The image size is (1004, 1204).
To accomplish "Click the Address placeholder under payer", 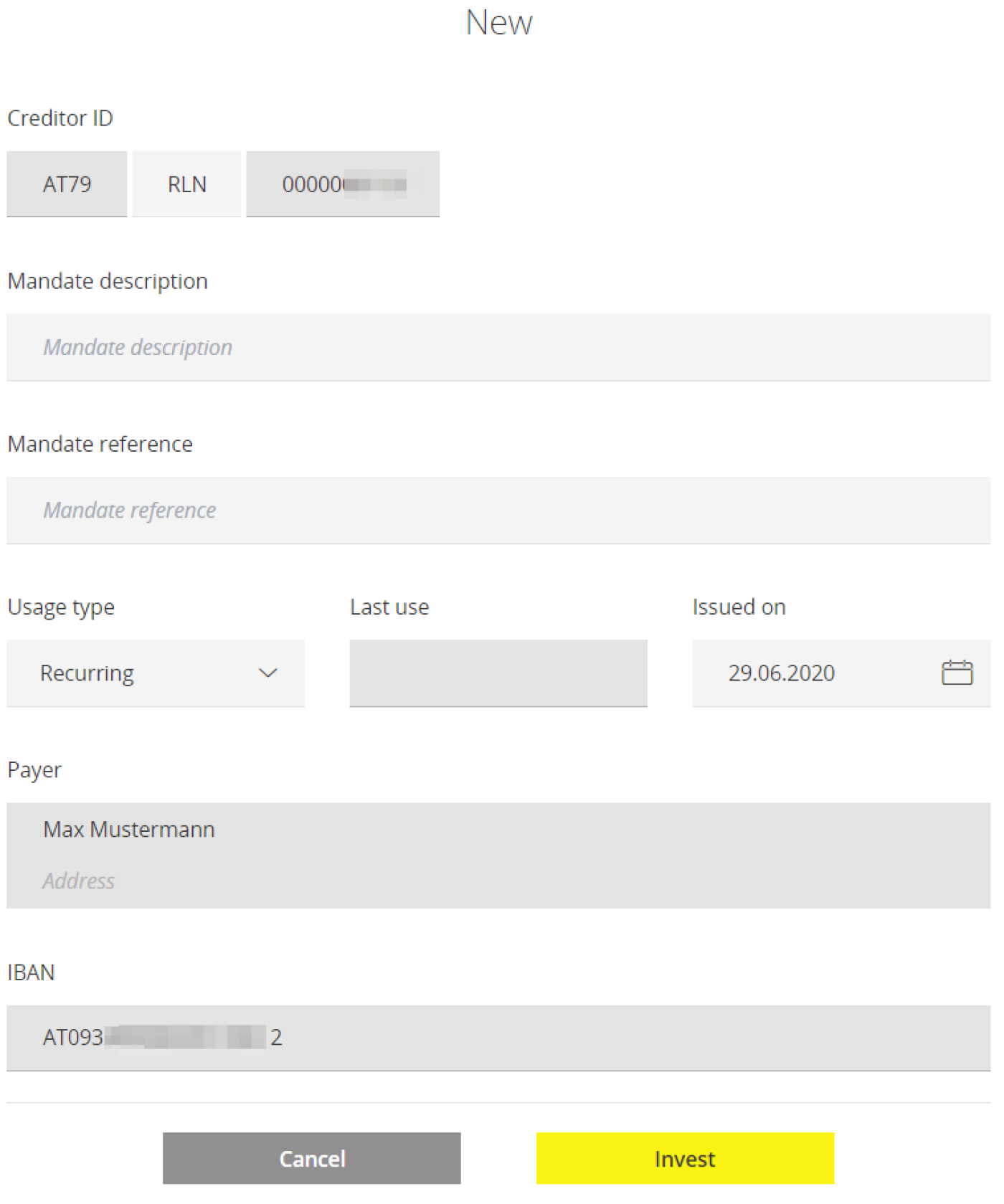I will click(x=79, y=881).
